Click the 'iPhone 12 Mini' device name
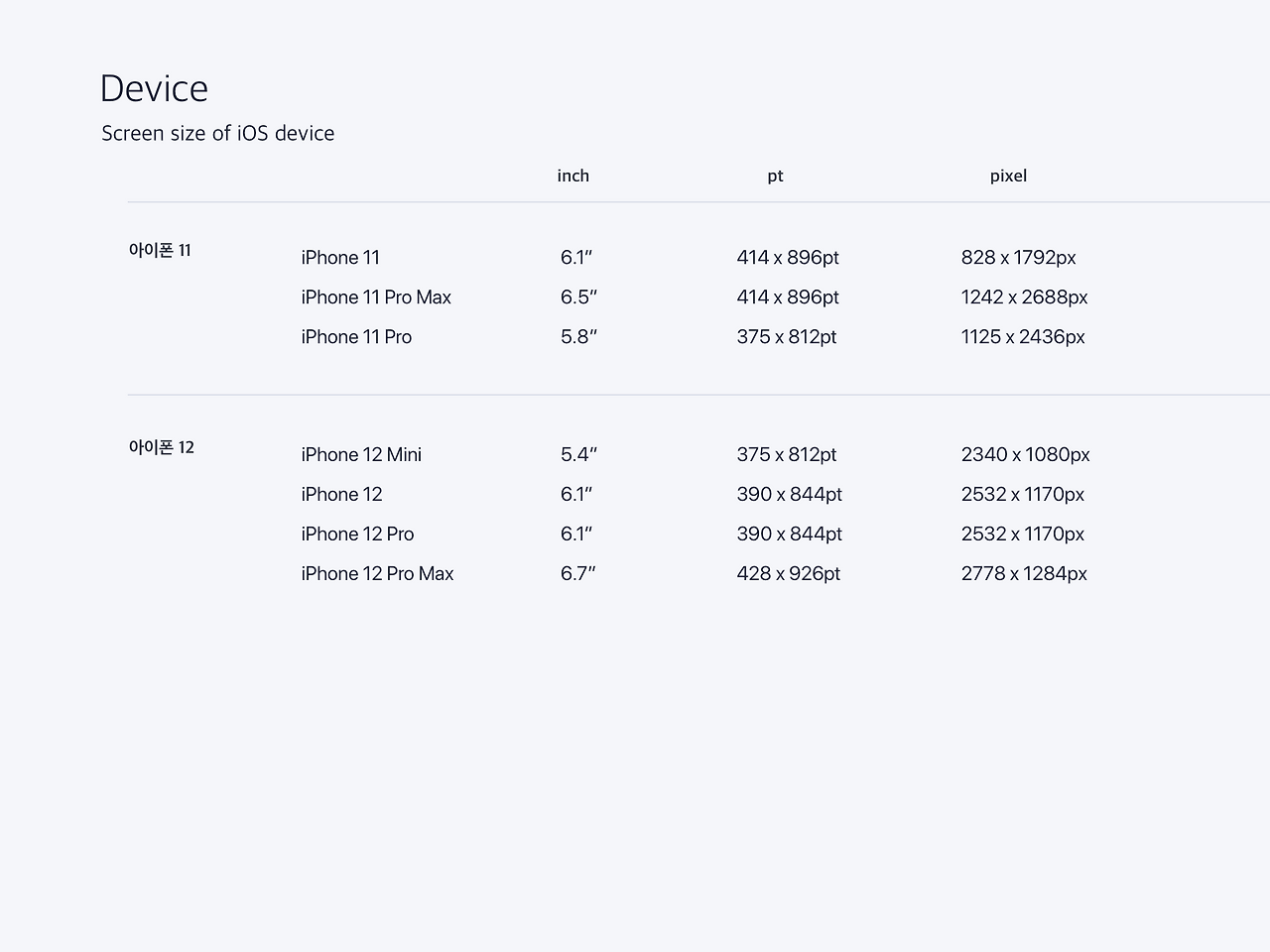The height and width of the screenshot is (952, 1270). pos(361,455)
